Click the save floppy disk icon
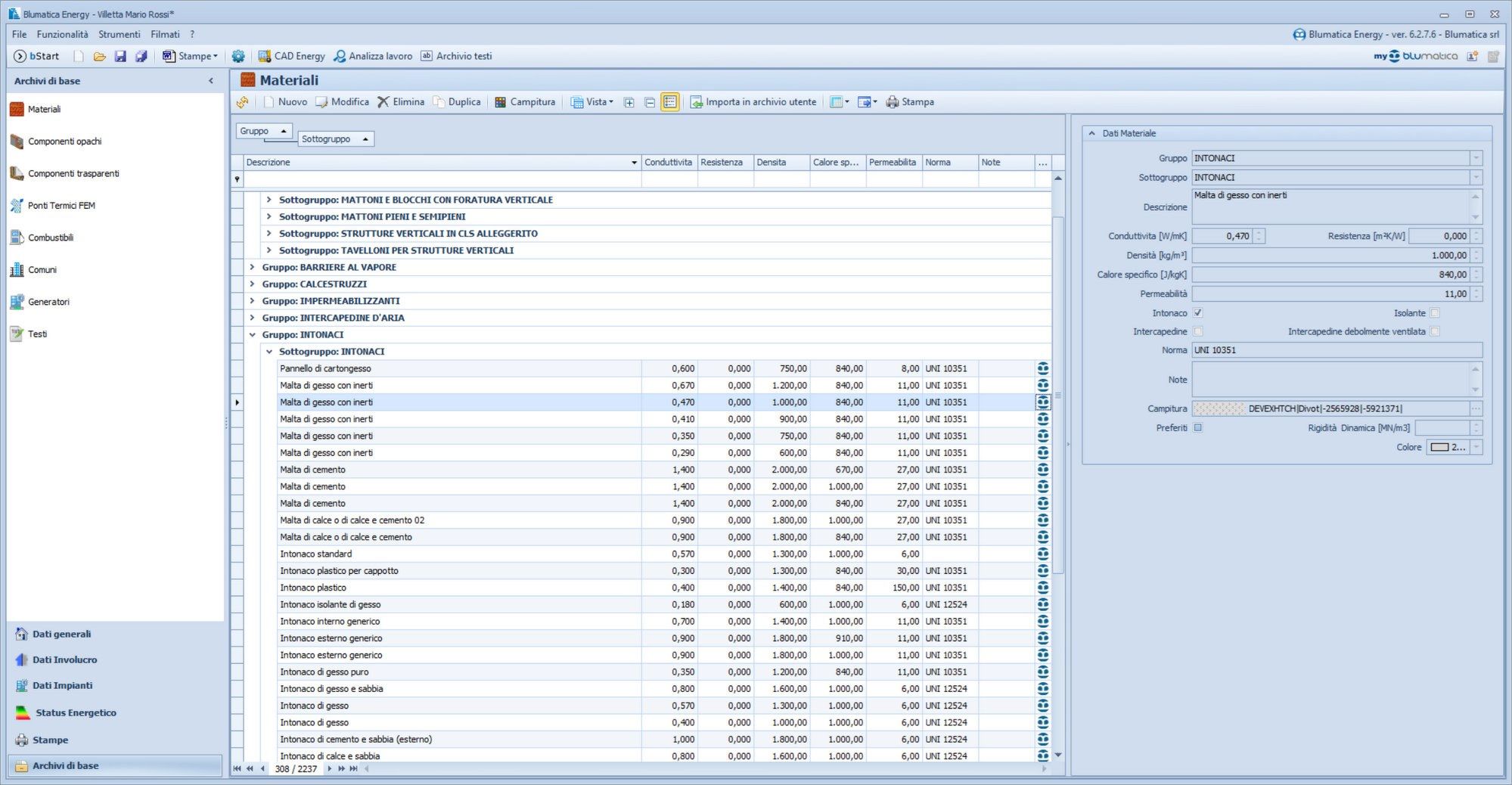 (120, 56)
